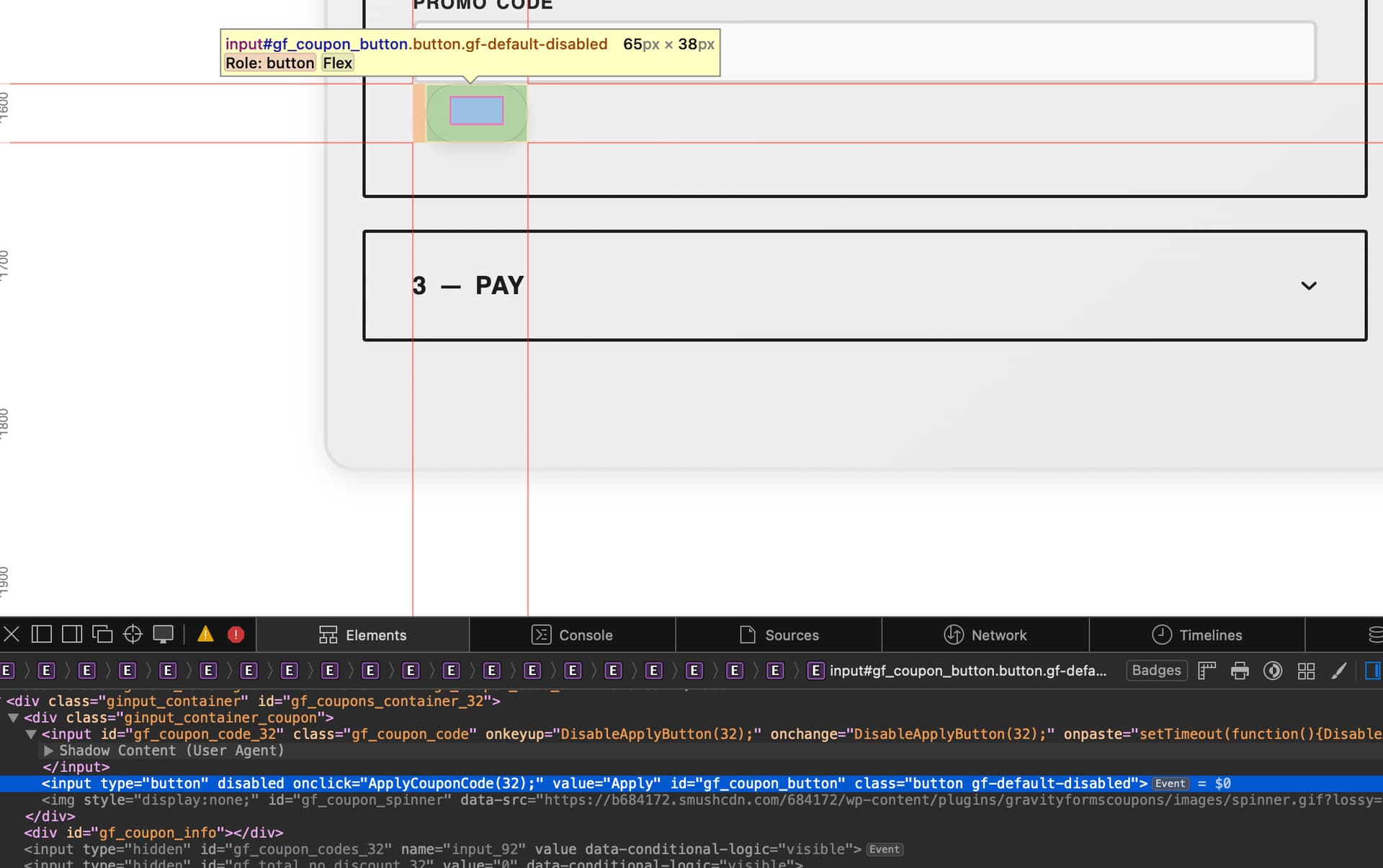
Task: Toggle dark appearance override icon
Action: [x=1273, y=671]
